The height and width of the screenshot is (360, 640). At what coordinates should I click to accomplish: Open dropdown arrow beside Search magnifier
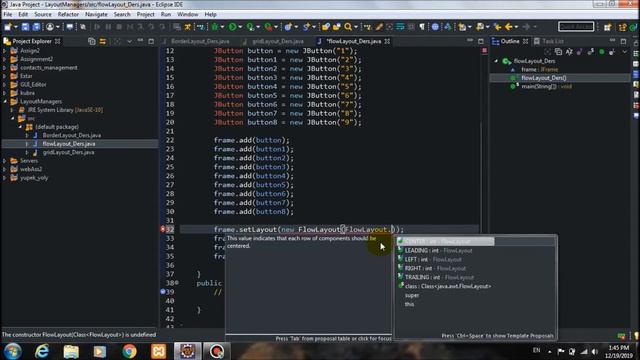pyautogui.click(x=356, y=27)
